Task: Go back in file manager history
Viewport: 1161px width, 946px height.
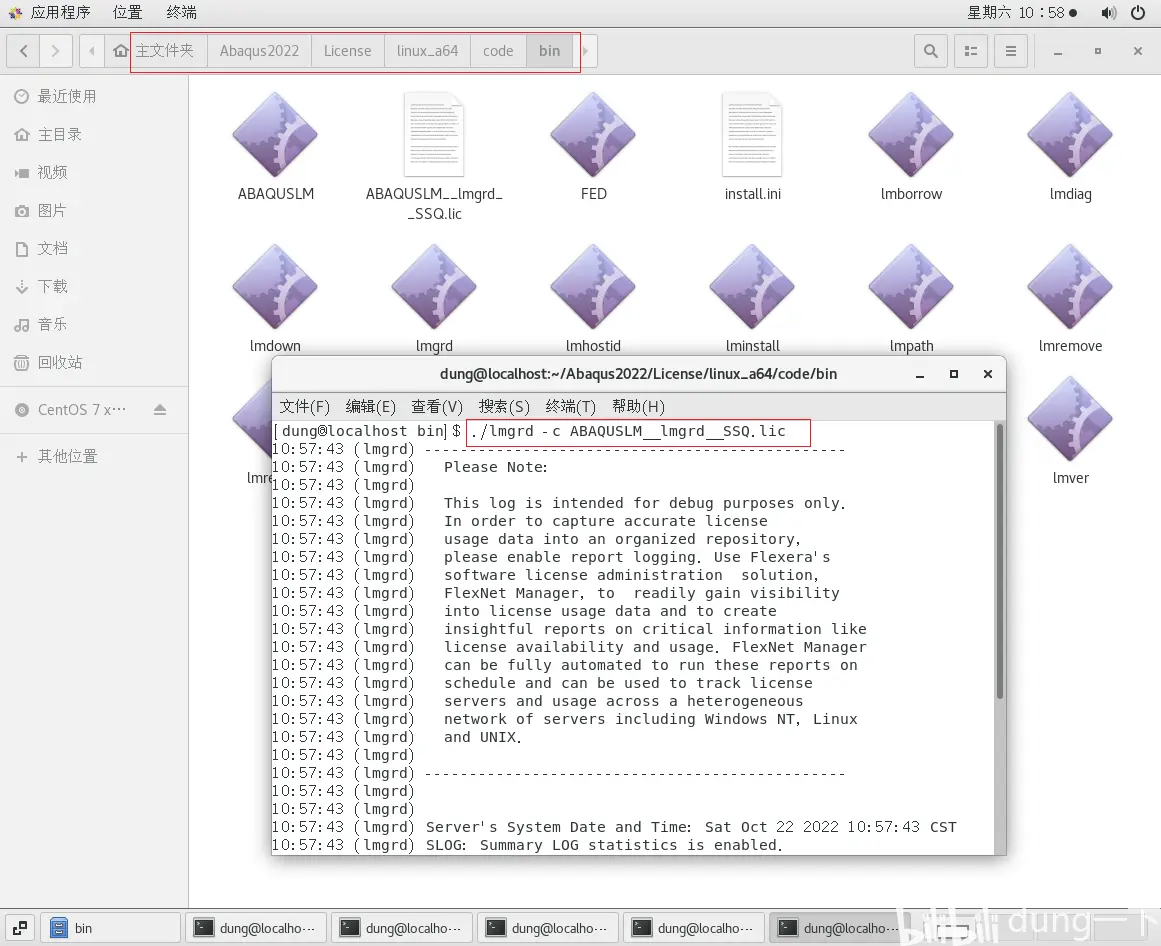Action: [24, 51]
